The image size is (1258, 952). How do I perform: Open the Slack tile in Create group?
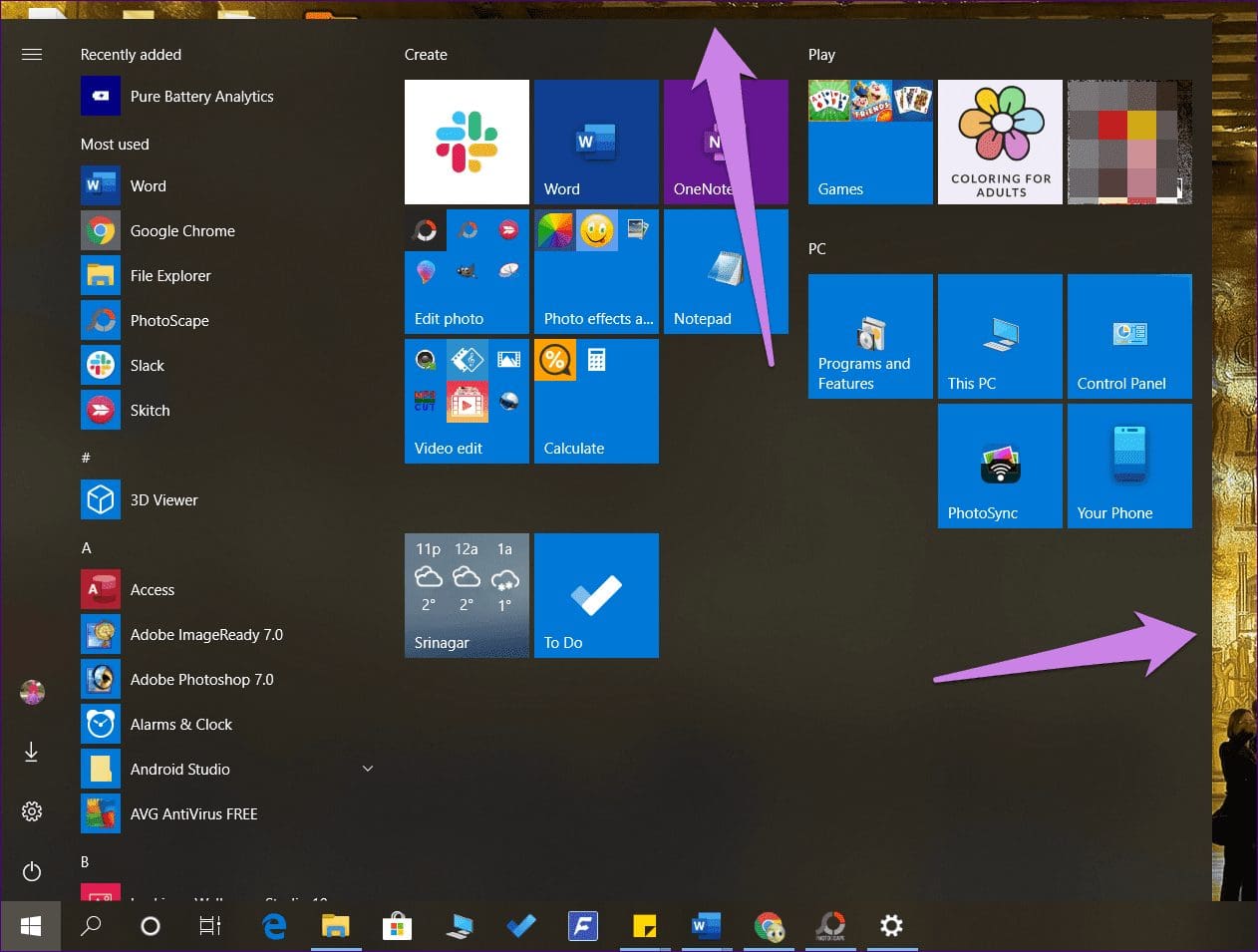(467, 142)
